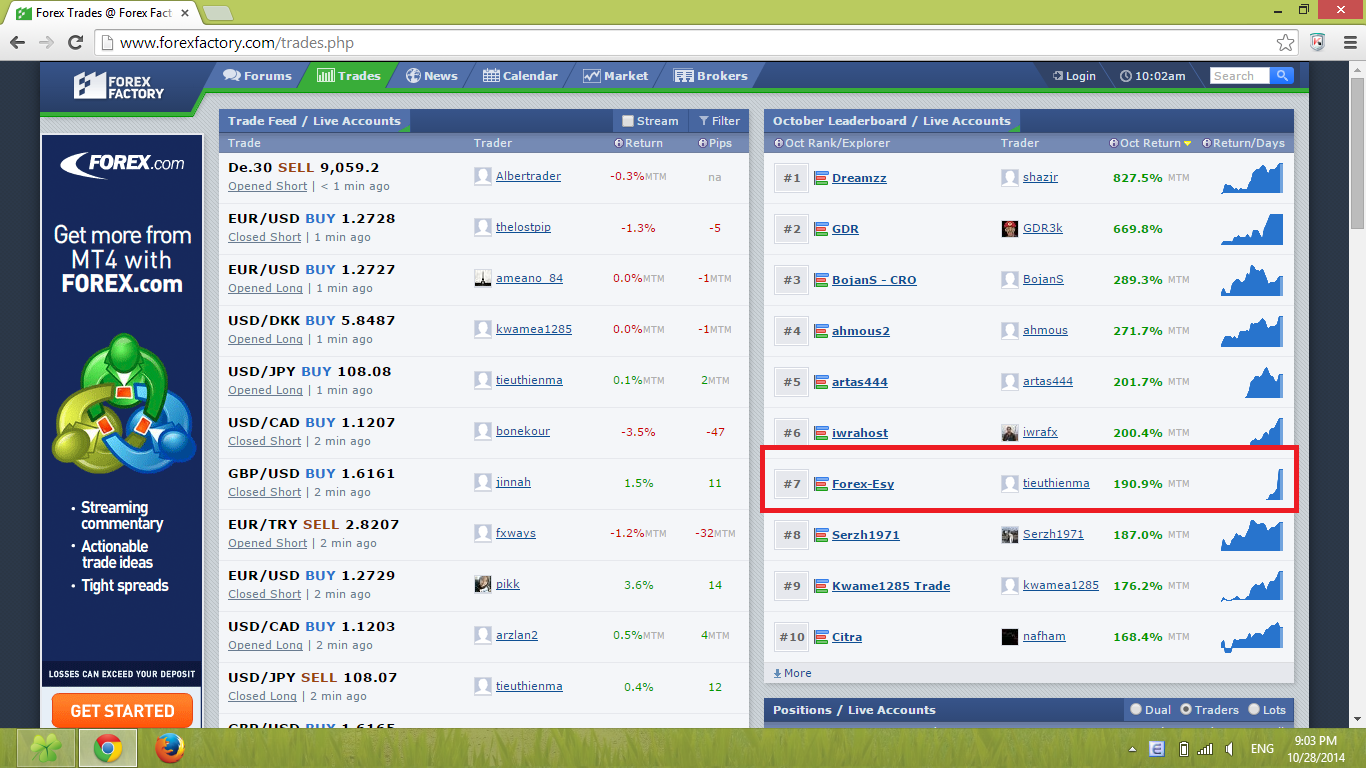Click GET STARTED ad button
The width and height of the screenshot is (1366, 768).
tap(122, 711)
